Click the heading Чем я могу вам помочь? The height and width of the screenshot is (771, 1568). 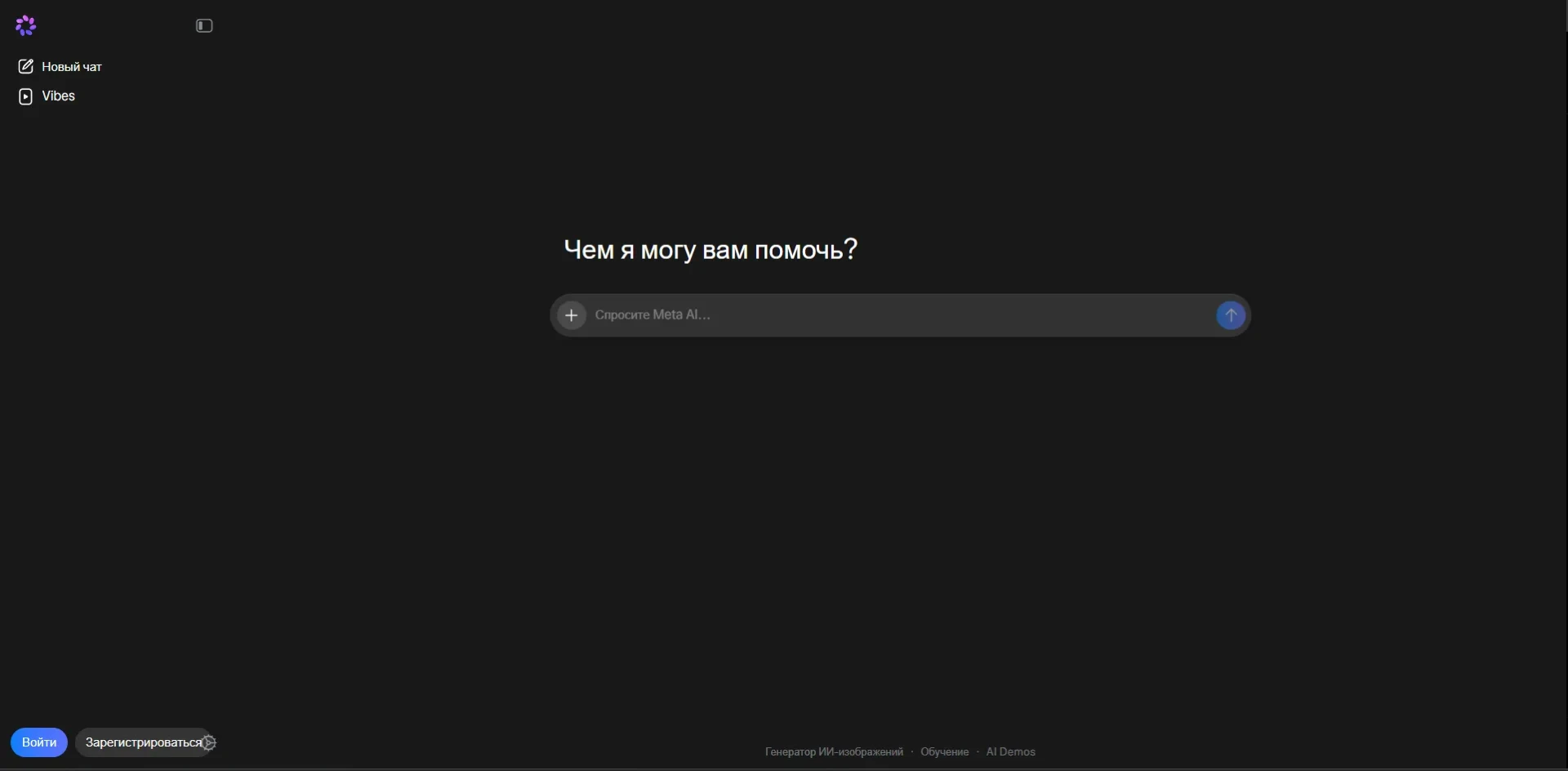(x=710, y=250)
